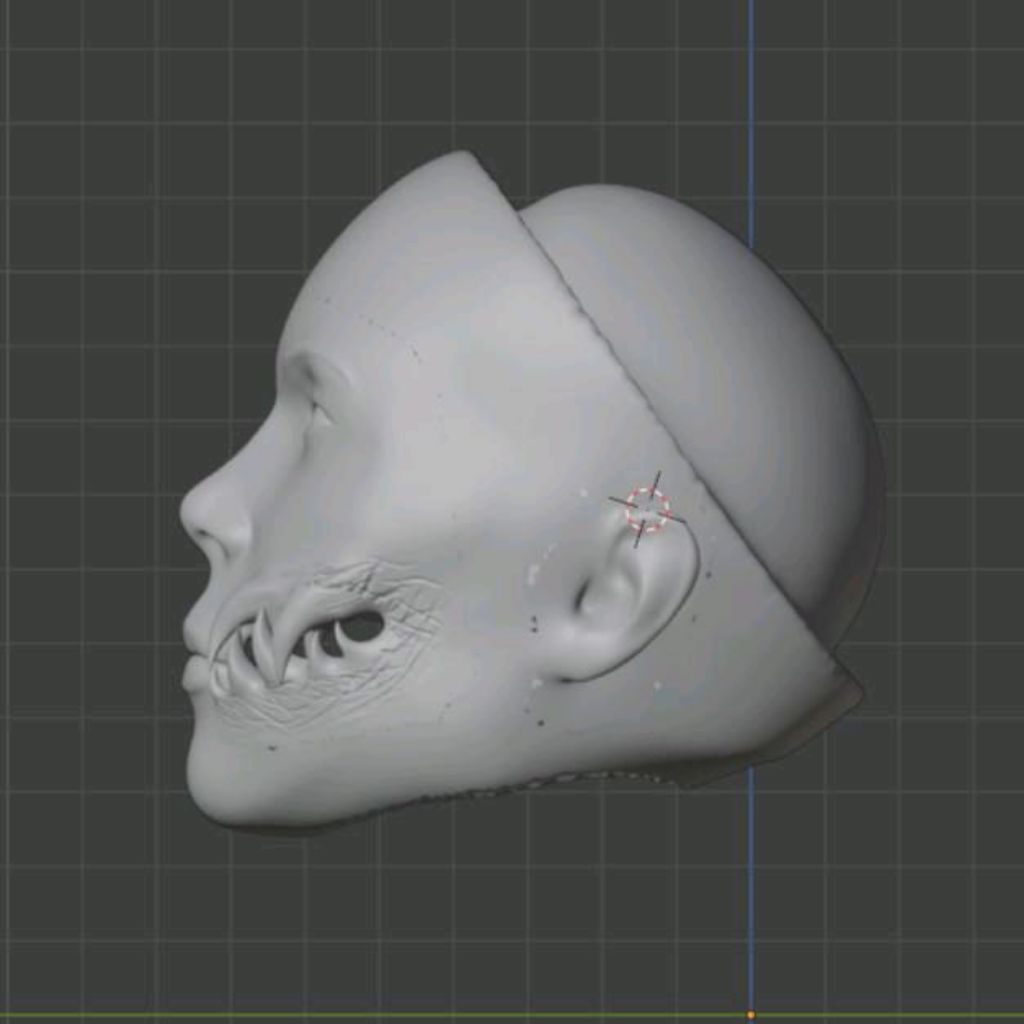The width and height of the screenshot is (1024, 1024).
Task: Click the eye of the head model
Action: (x=318, y=410)
